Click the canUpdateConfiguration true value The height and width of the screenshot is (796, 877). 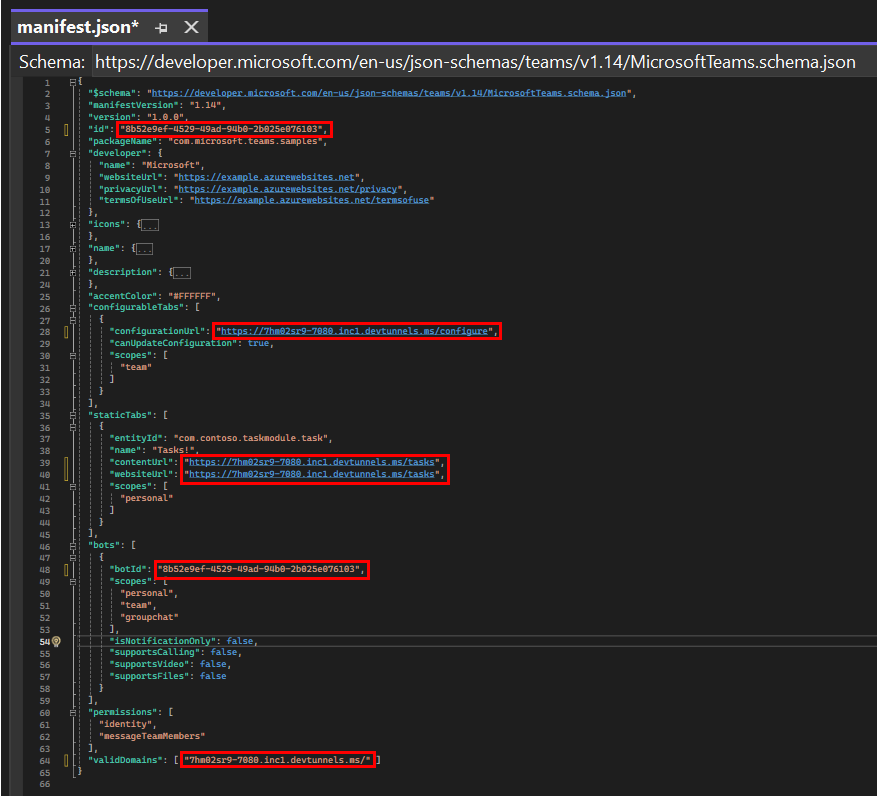tap(258, 343)
